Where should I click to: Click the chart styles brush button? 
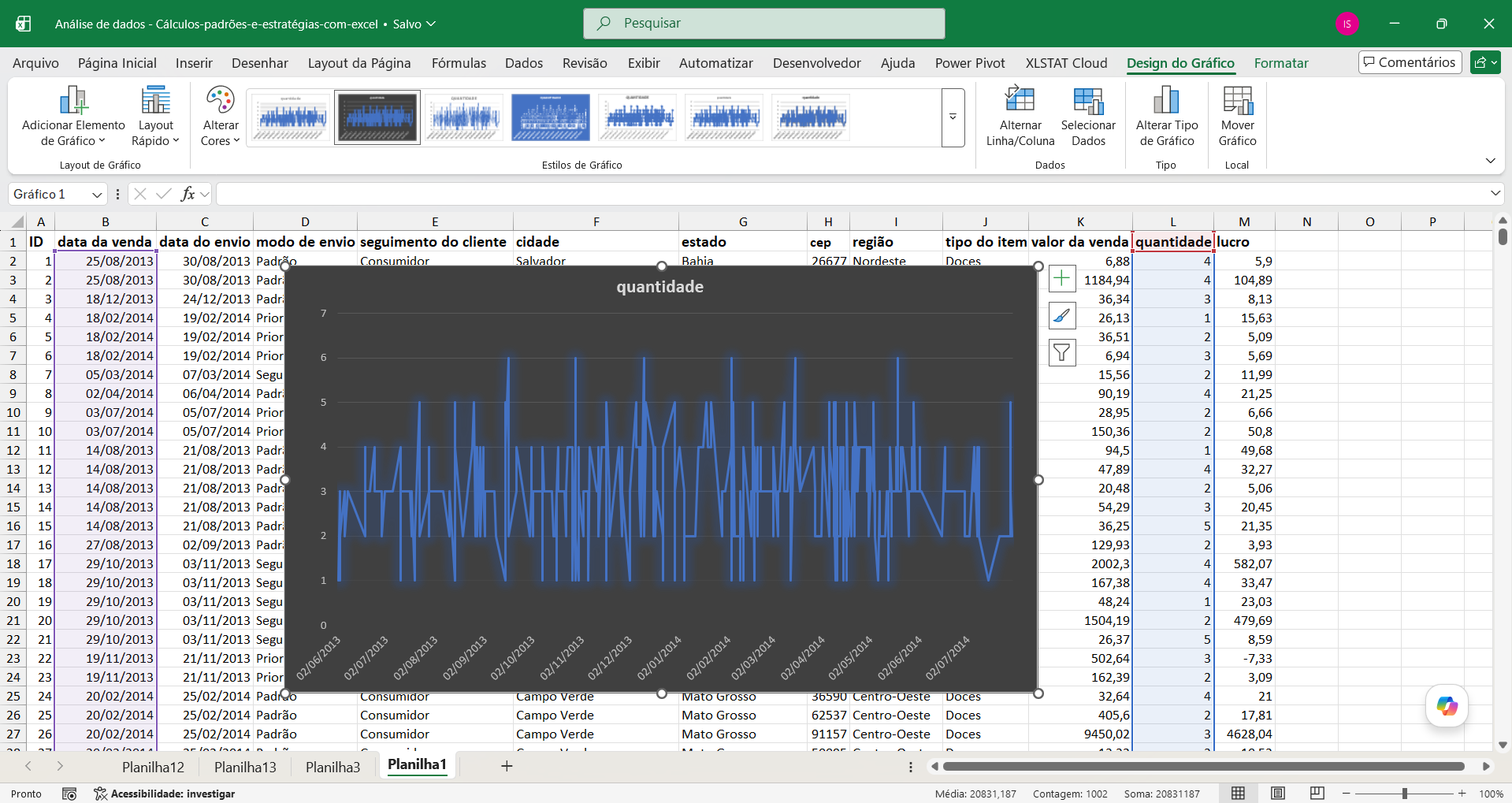pyautogui.click(x=1062, y=315)
